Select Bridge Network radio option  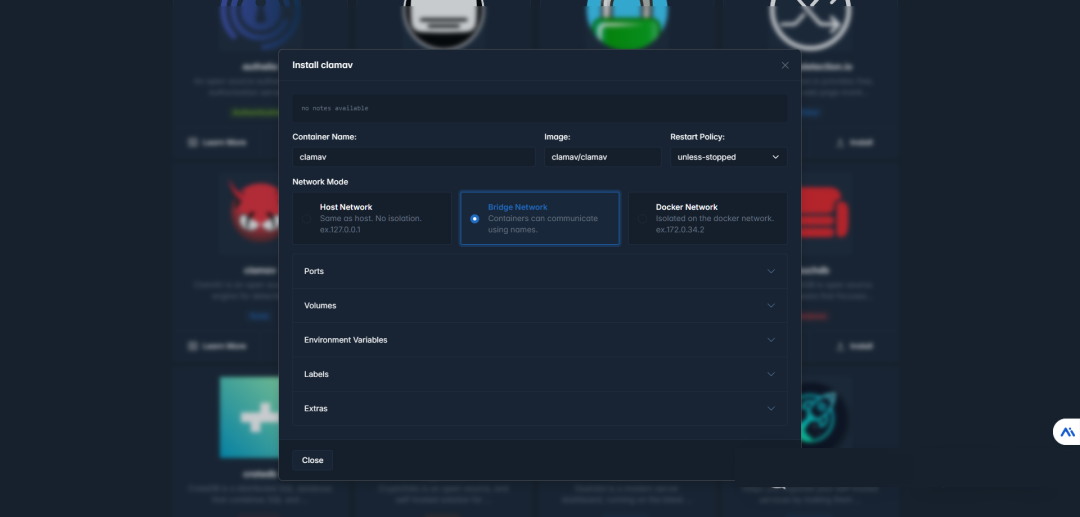(x=539, y=218)
